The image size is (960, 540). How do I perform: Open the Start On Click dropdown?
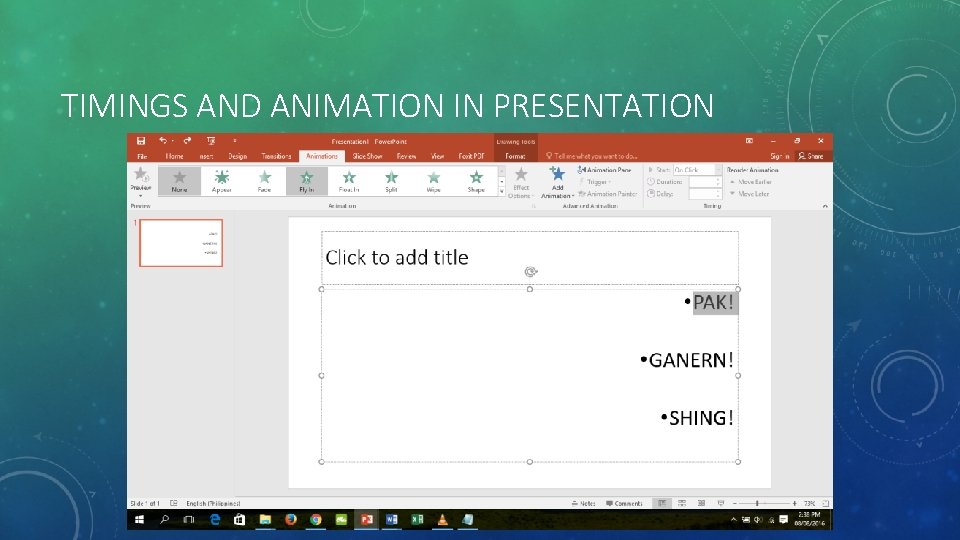point(697,170)
